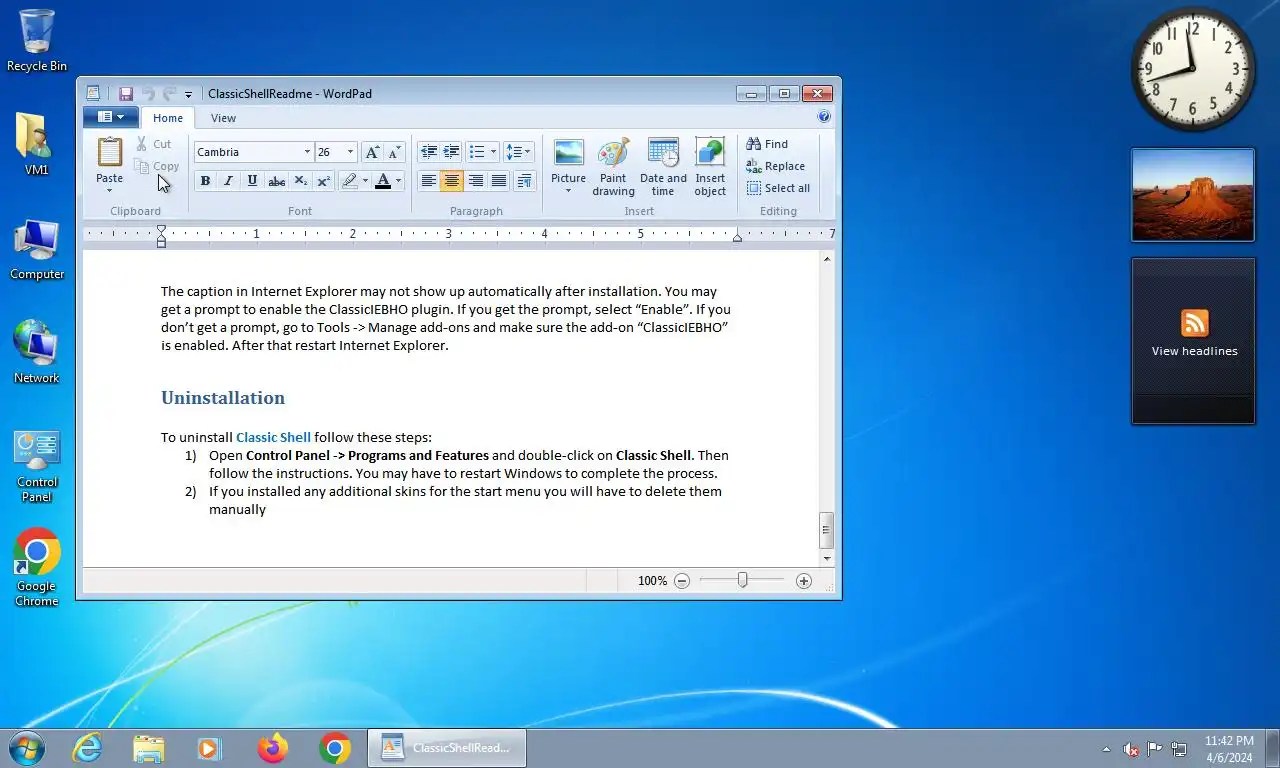Open the WordPad application menu button
Screen dimensions: 1280x768
(111, 117)
